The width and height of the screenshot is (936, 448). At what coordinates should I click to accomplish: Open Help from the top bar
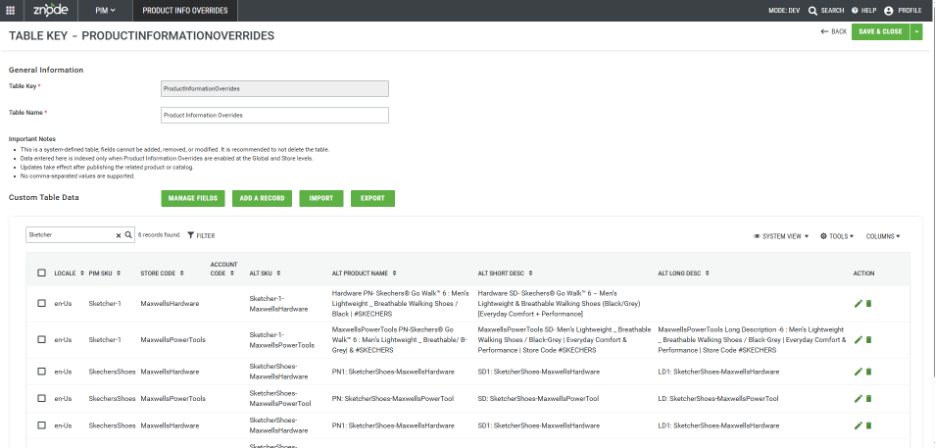pyautogui.click(x=863, y=10)
